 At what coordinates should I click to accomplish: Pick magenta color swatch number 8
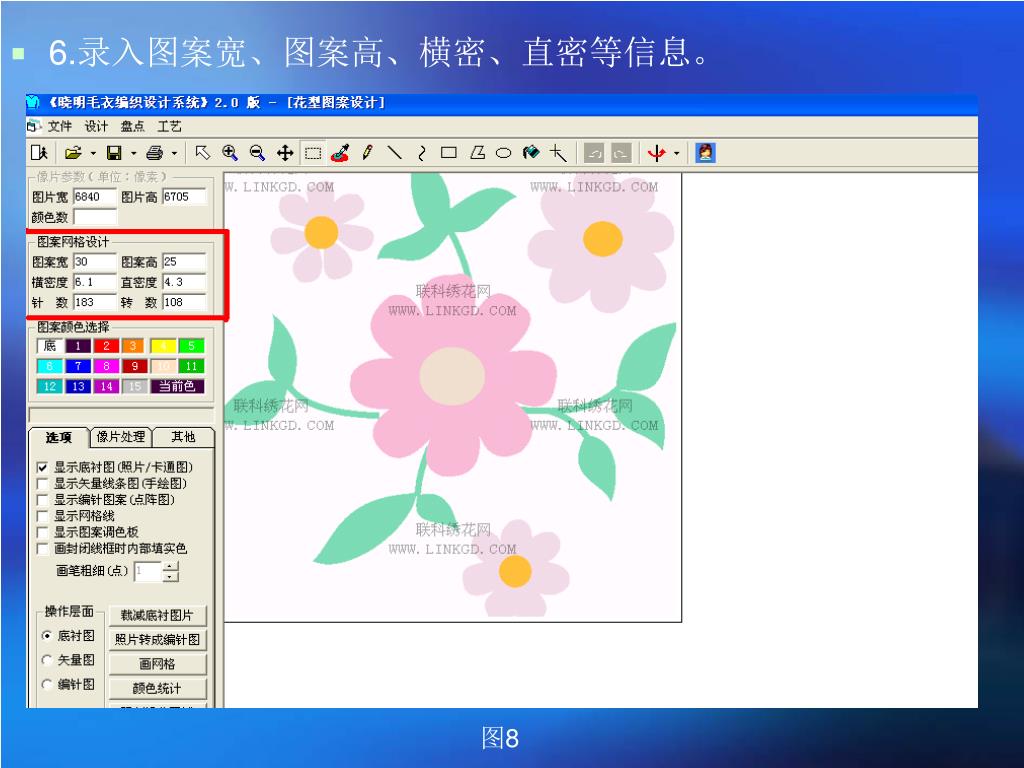(106, 366)
